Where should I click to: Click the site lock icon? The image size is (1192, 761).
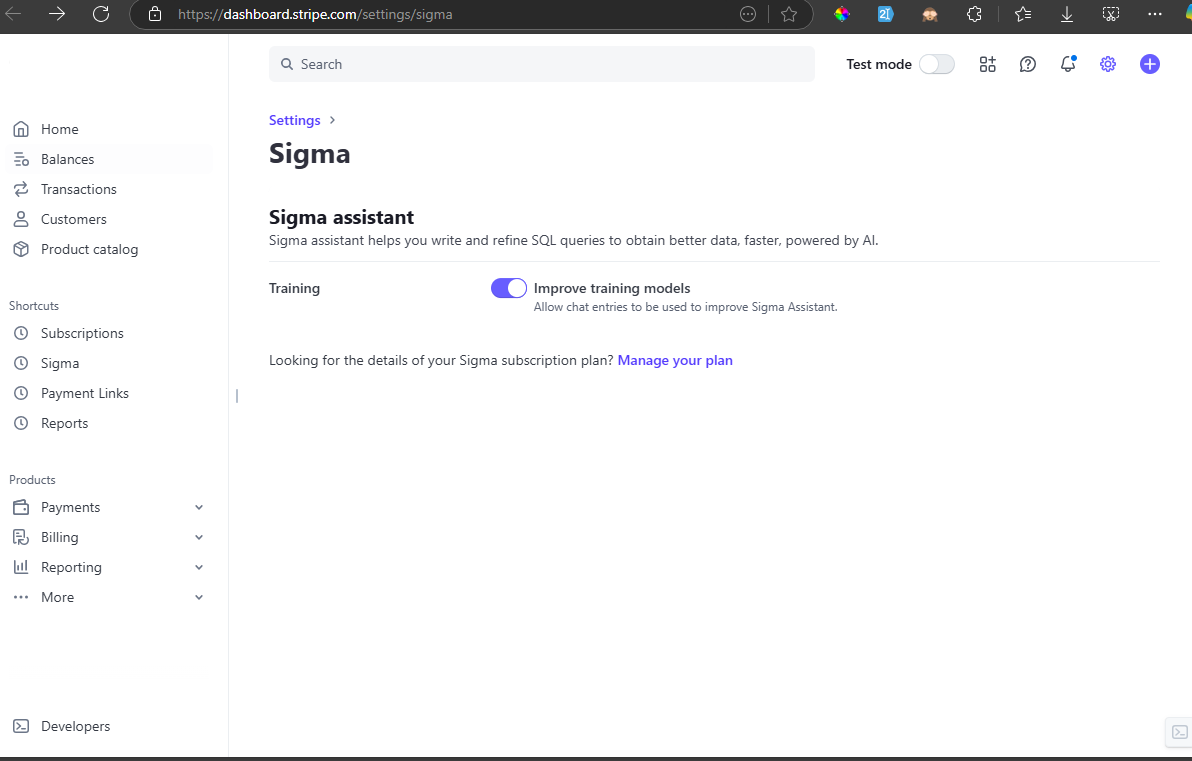coord(154,14)
